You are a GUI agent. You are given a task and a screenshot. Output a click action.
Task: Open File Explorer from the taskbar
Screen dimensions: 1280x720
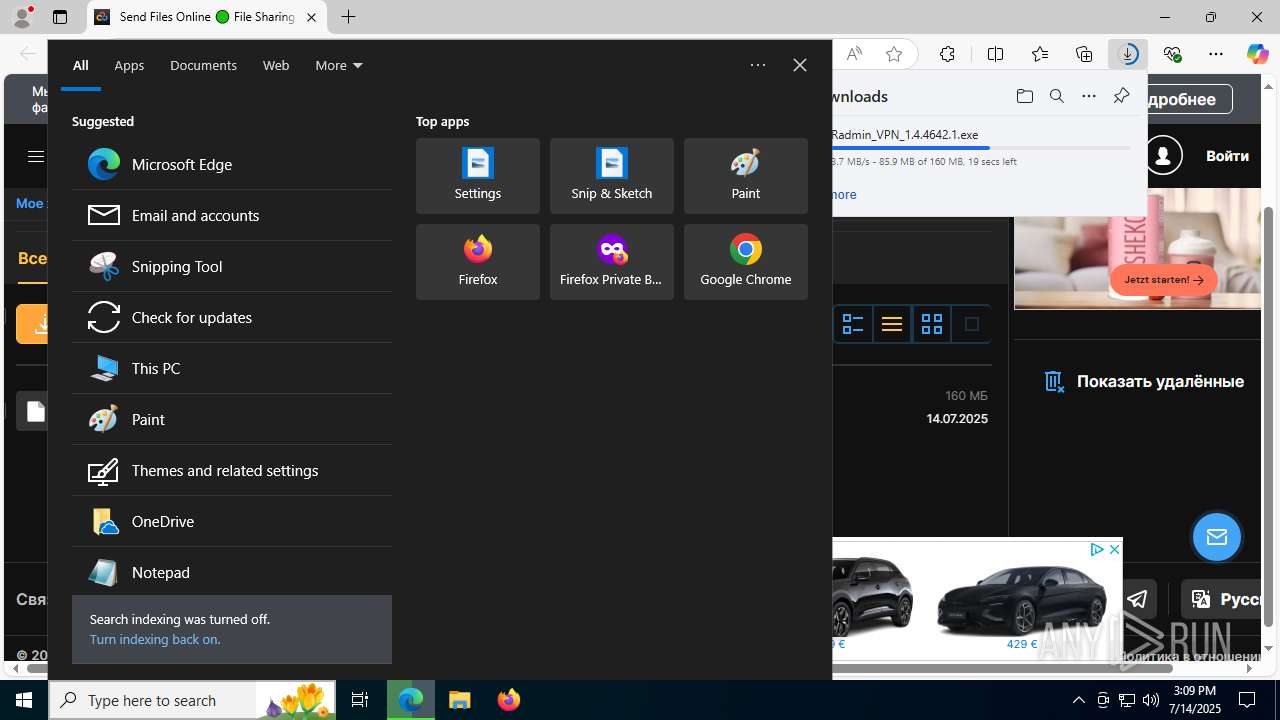[x=460, y=700]
